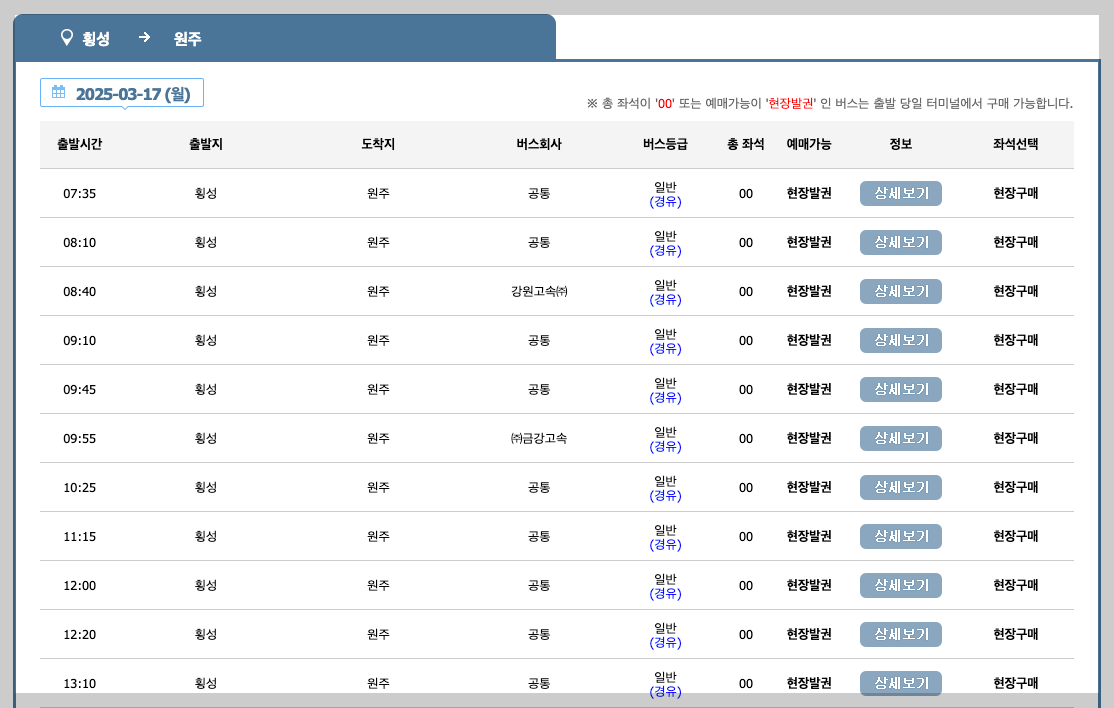Click the location pin icon on the route tab
The height and width of the screenshot is (708, 1114).
(x=65, y=38)
